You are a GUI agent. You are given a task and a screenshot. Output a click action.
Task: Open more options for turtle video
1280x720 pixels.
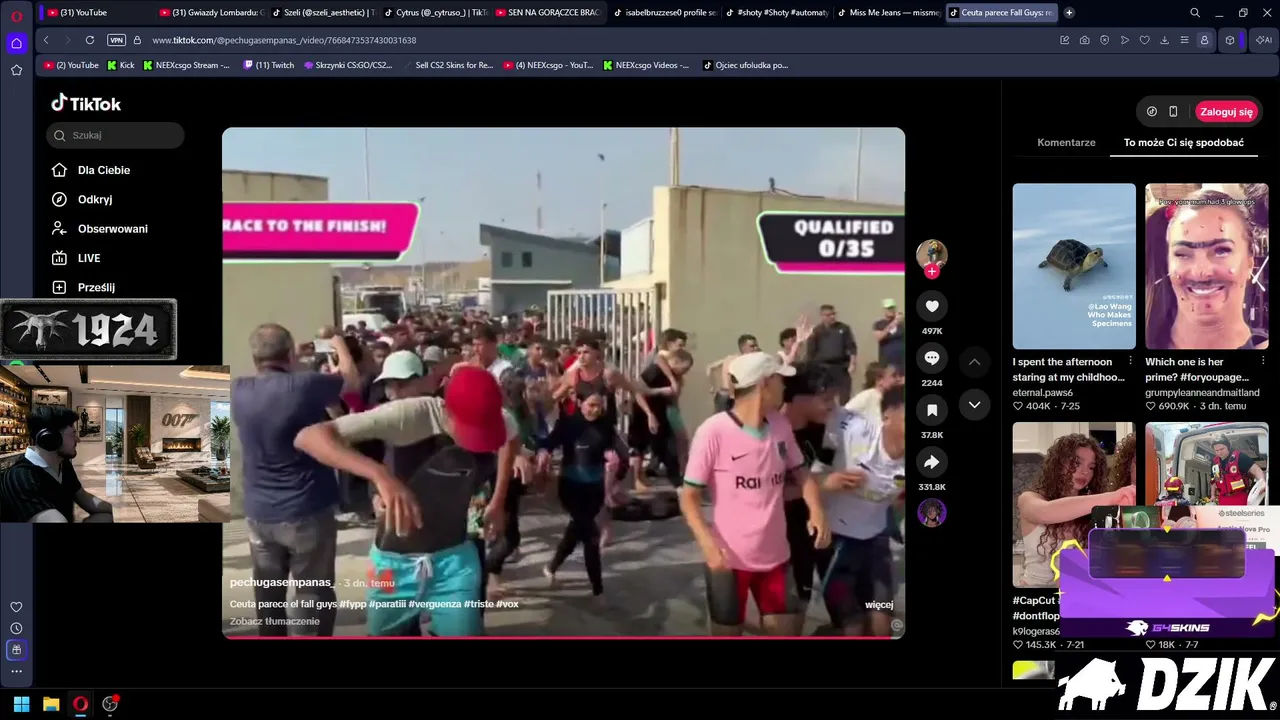tap(1130, 362)
